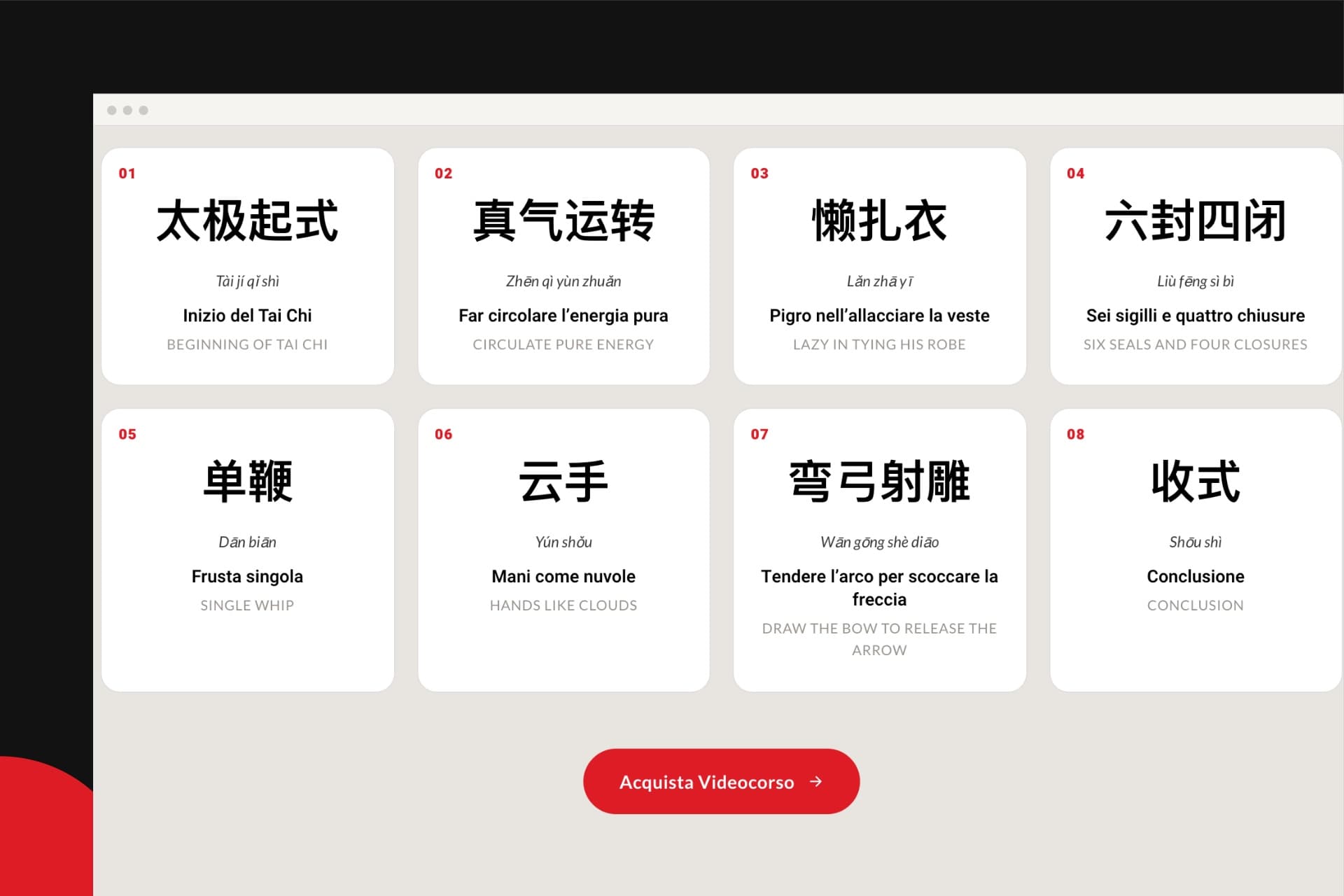Click the SINGLE WHIP English caption
The height and width of the screenshot is (896, 1344).
(x=247, y=605)
